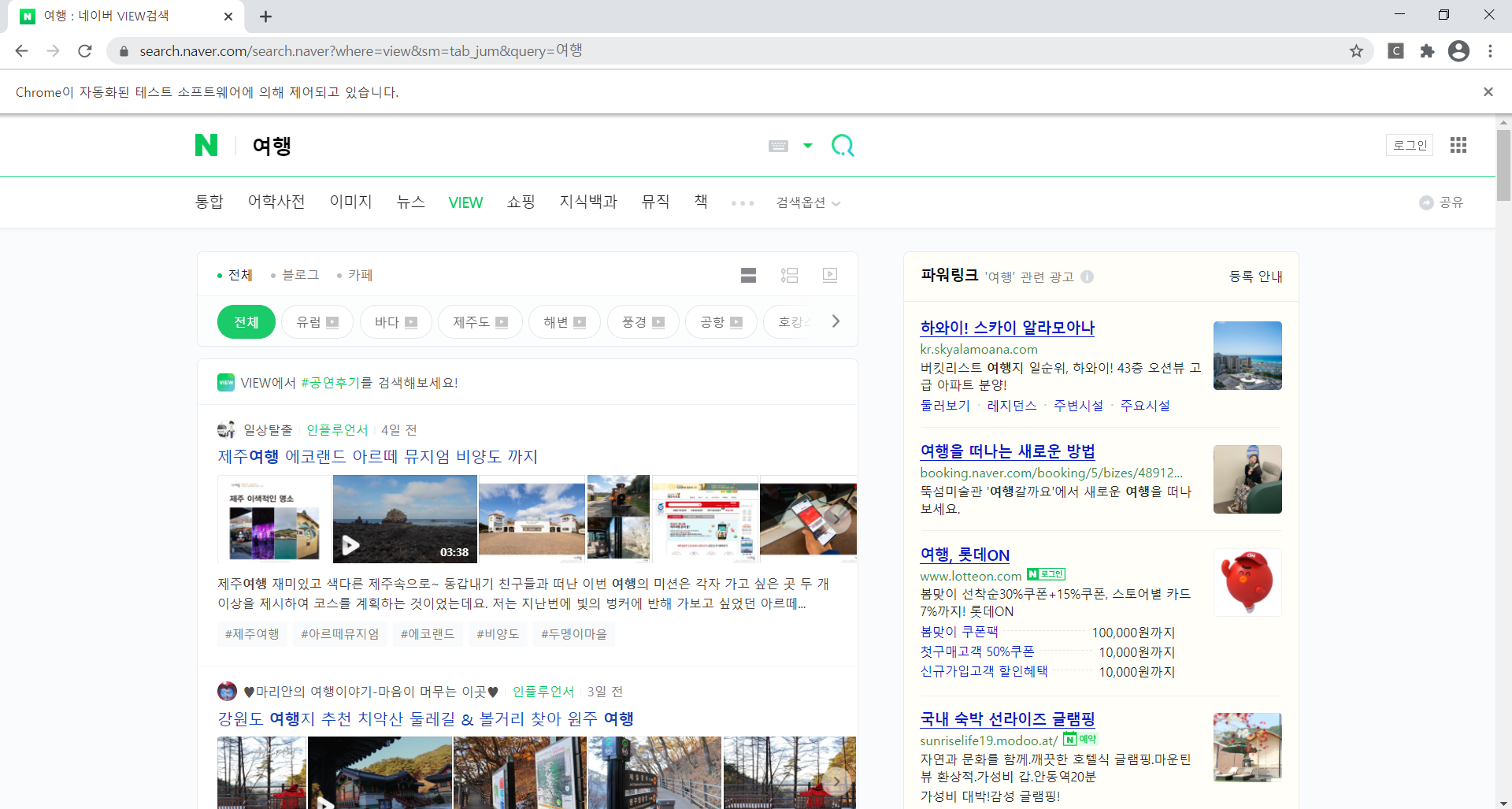Switch to card list view icon
This screenshot has width=1512, height=809.
(748, 275)
